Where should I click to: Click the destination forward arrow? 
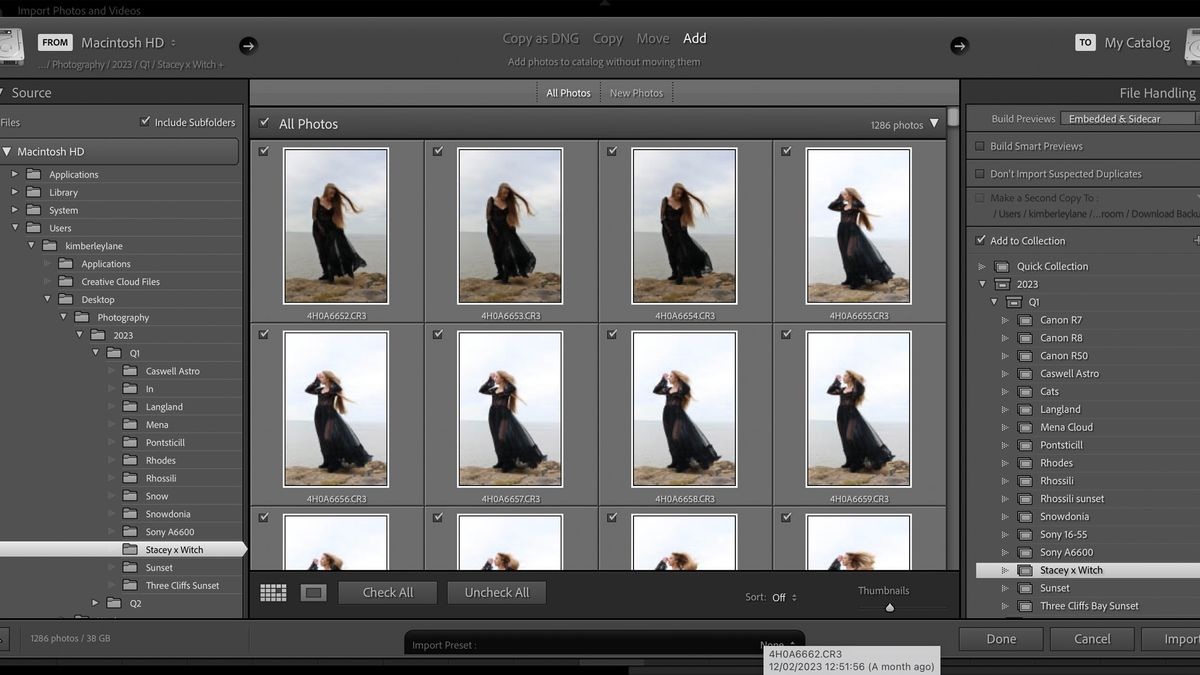(x=958, y=45)
